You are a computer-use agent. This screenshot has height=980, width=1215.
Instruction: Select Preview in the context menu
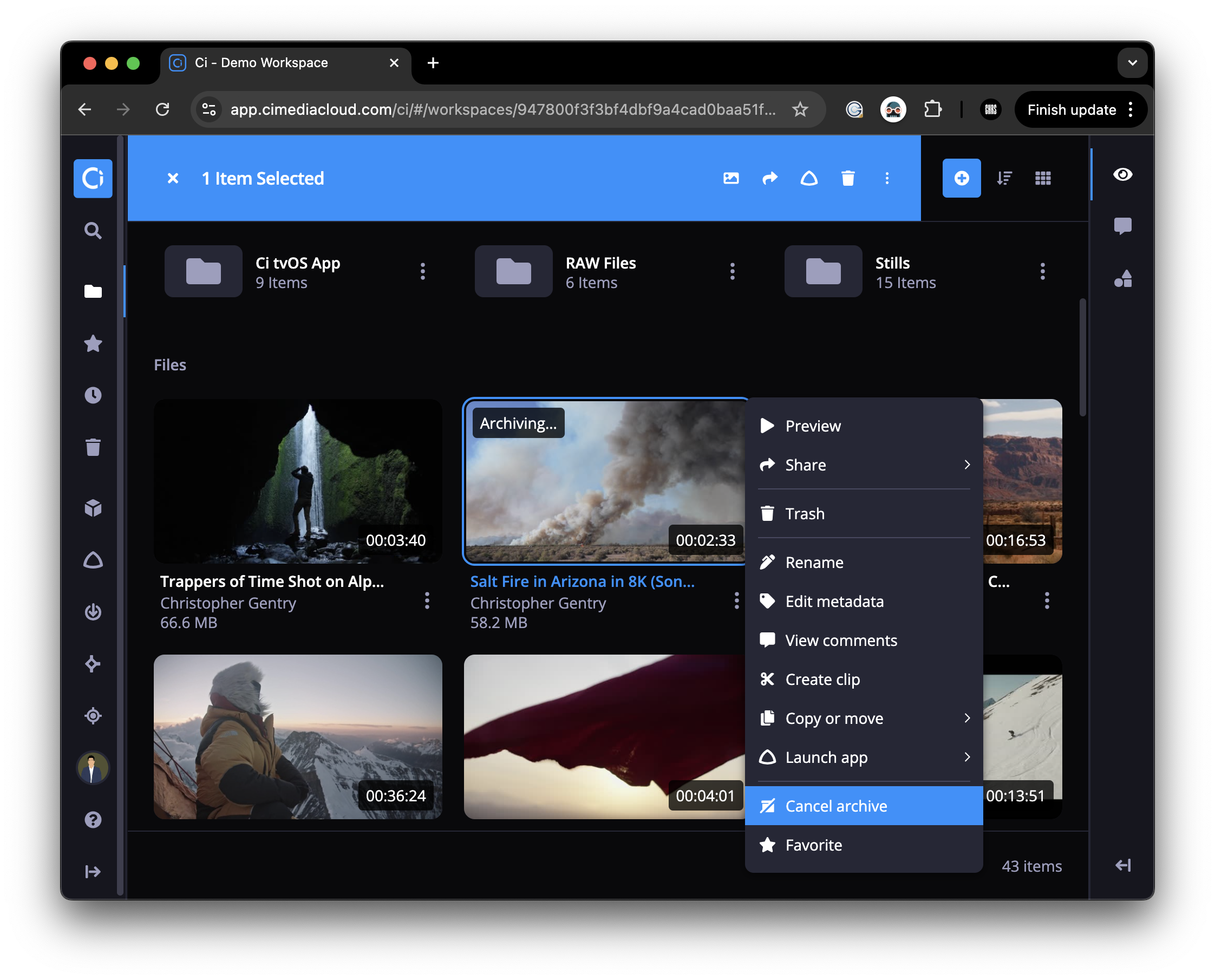click(863, 426)
